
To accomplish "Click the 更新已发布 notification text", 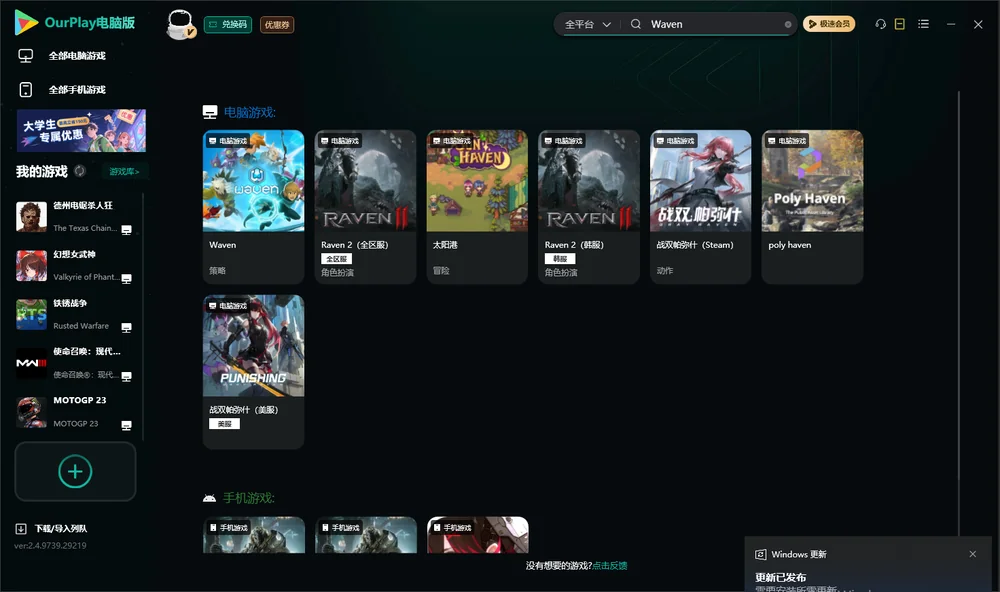I will [781, 577].
